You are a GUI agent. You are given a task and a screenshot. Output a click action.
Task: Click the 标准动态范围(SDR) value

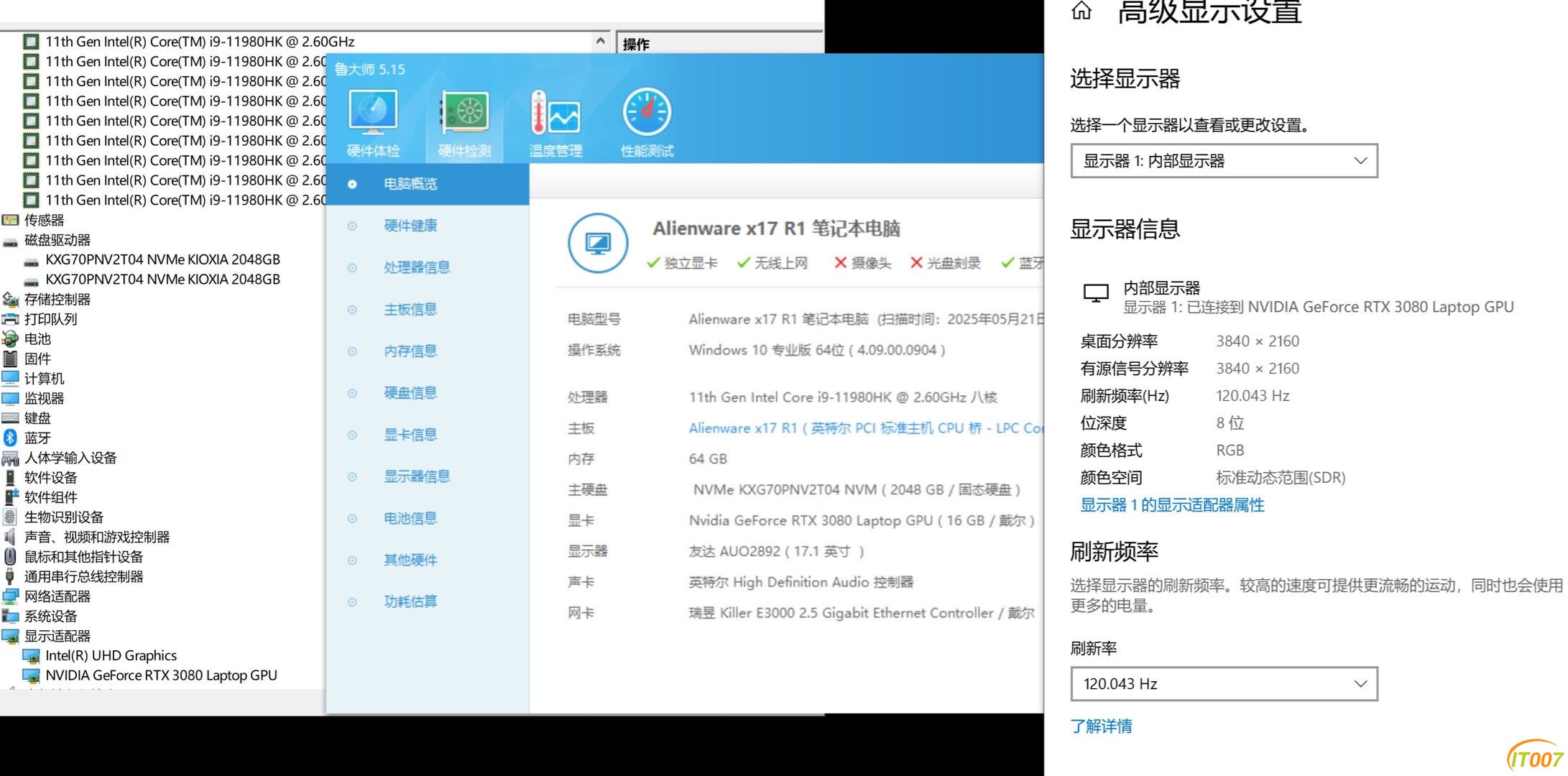point(1281,478)
